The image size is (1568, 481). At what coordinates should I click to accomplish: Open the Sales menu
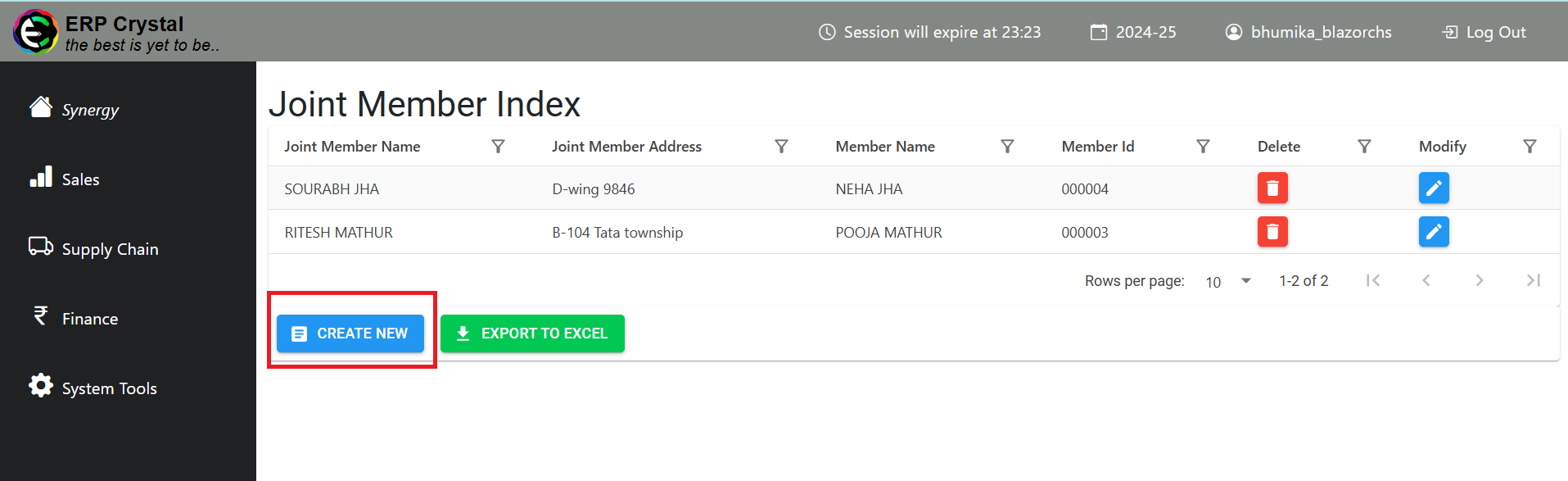click(x=80, y=179)
